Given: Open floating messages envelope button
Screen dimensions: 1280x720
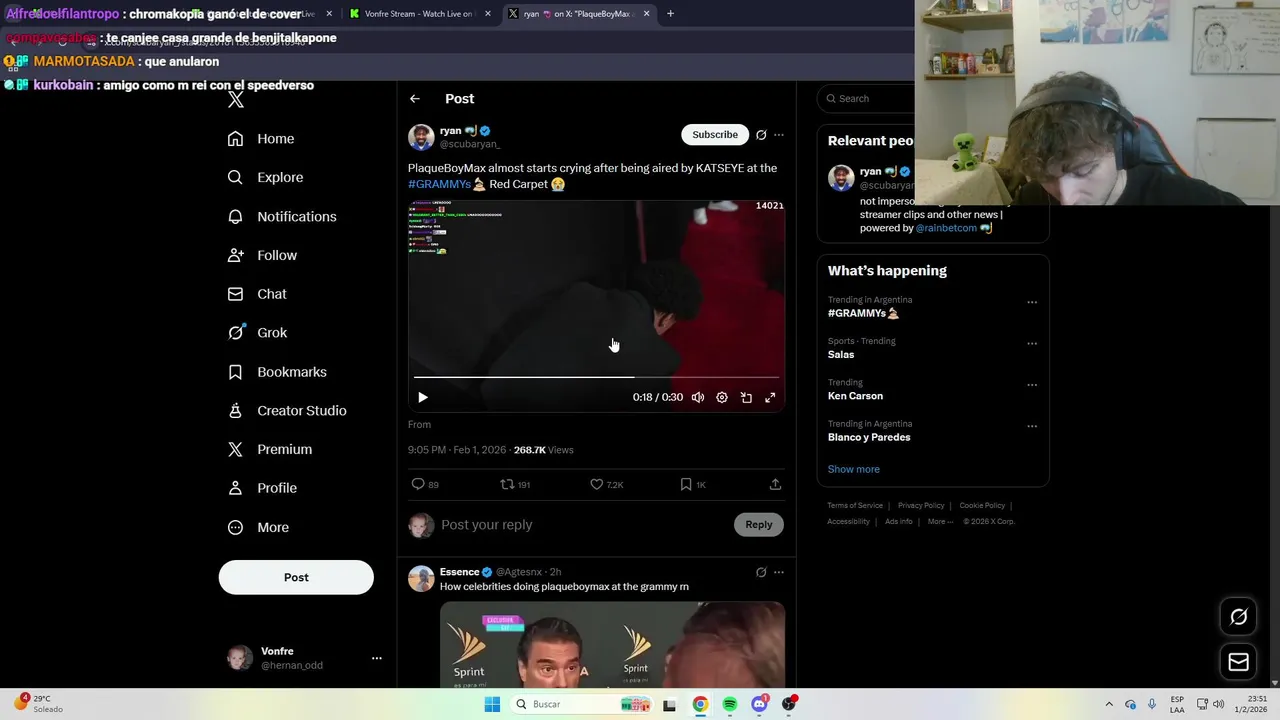Looking at the screenshot, I should [x=1238, y=662].
